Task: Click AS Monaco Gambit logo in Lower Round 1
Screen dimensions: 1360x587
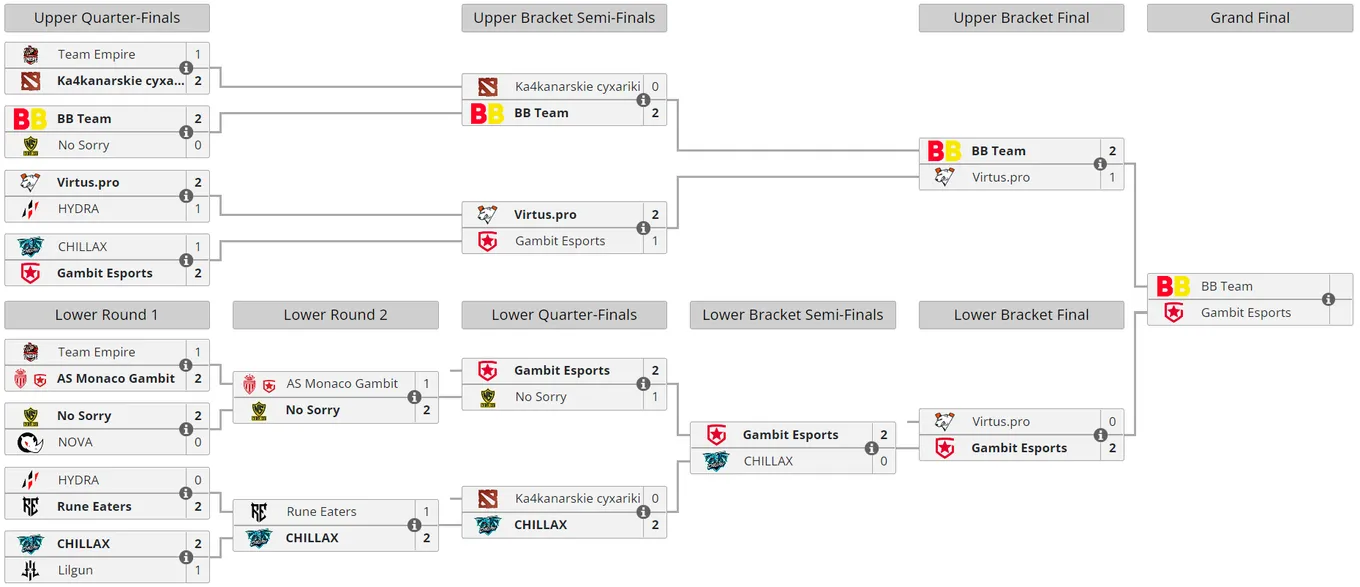Action: click(31, 379)
